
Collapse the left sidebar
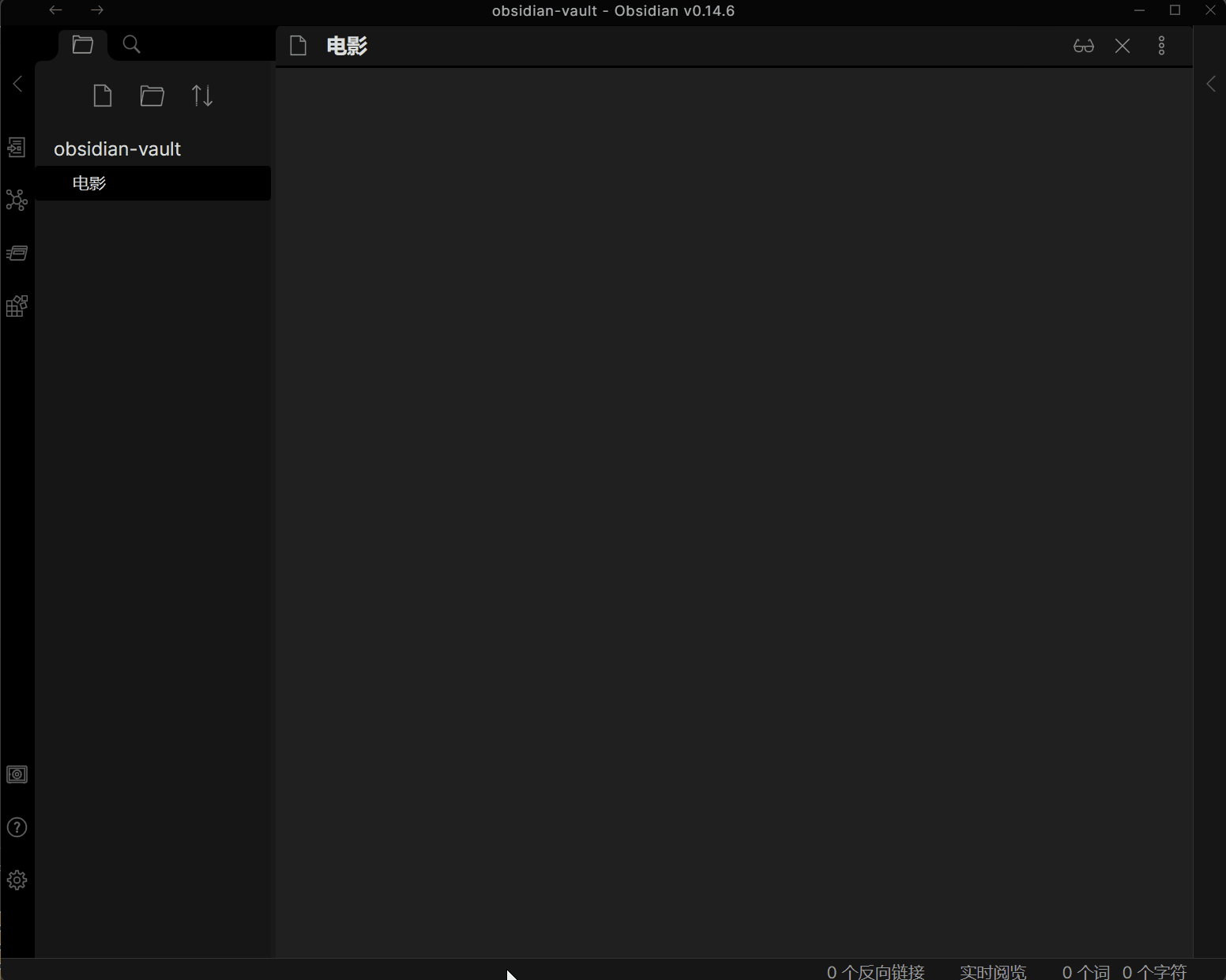coord(17,84)
